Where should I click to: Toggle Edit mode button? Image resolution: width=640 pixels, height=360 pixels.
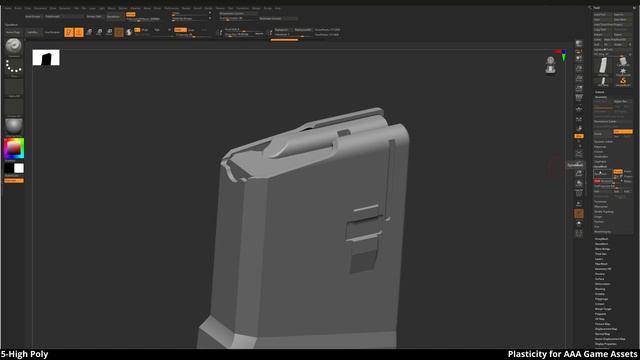[x=69, y=32]
